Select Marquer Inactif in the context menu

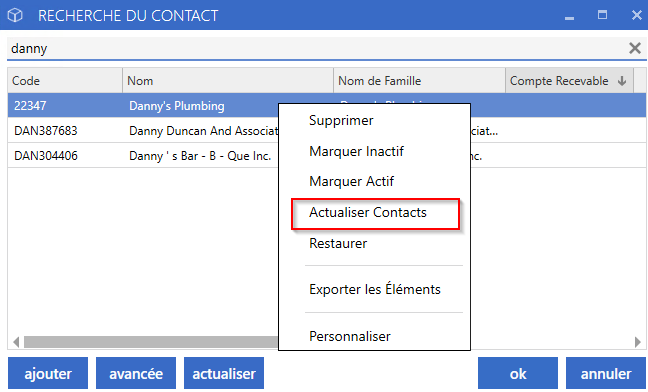pos(356,151)
